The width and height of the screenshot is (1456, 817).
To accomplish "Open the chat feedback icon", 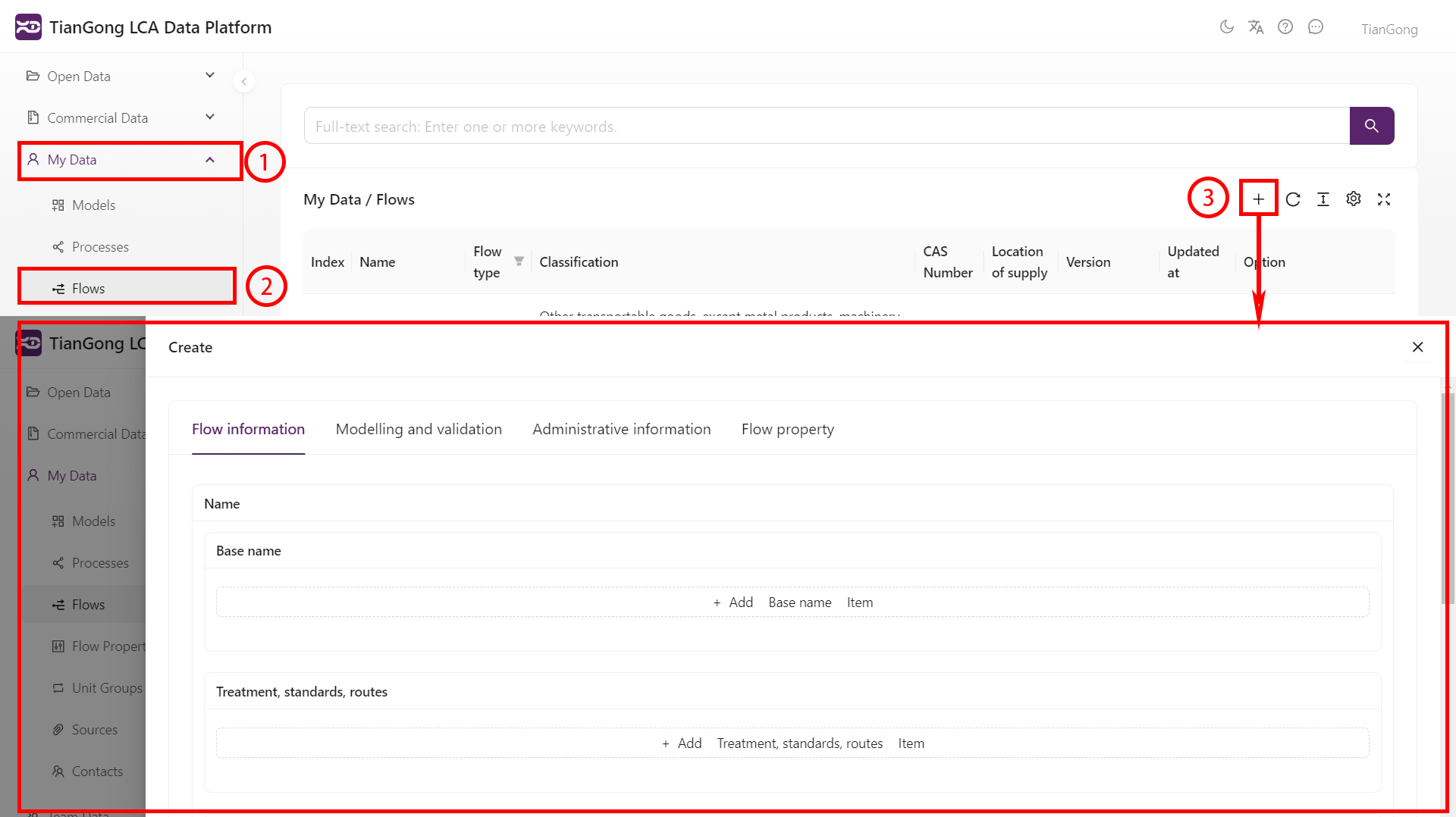I will pos(1316,27).
